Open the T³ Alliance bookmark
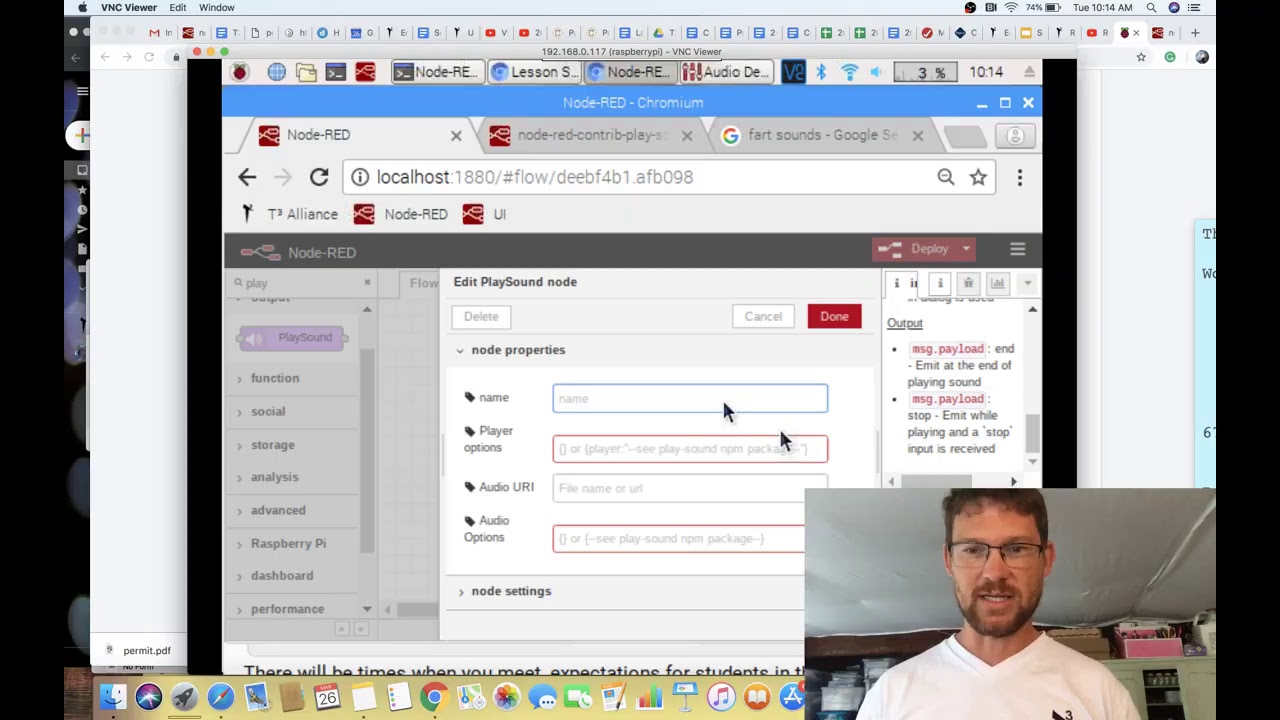 point(289,214)
